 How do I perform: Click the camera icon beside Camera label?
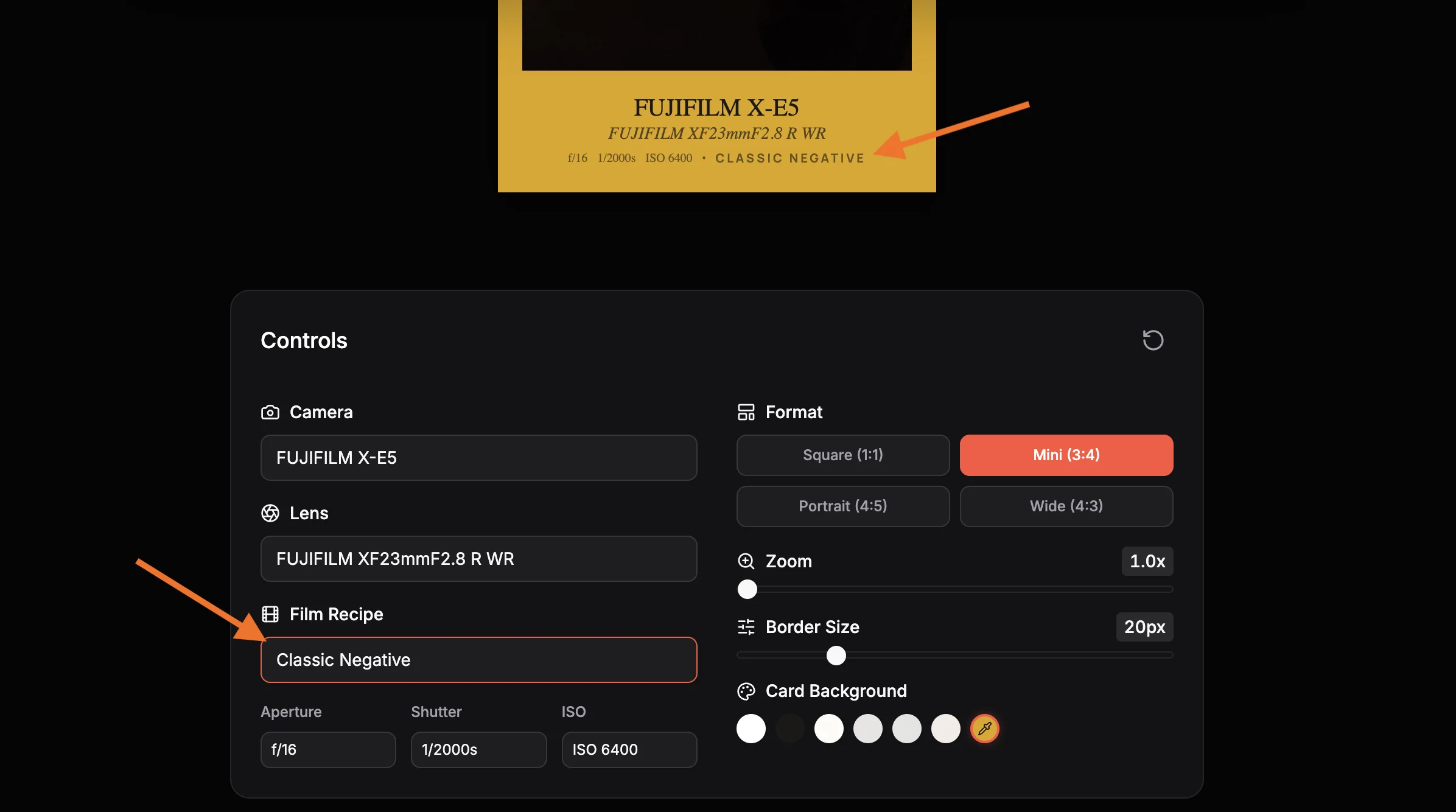click(x=270, y=412)
